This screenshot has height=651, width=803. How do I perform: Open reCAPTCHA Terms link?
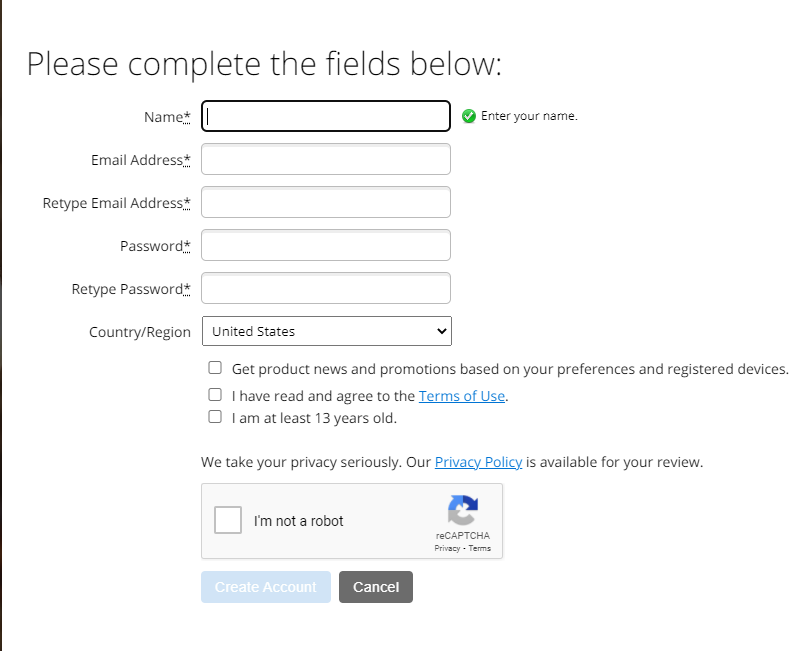click(479, 549)
